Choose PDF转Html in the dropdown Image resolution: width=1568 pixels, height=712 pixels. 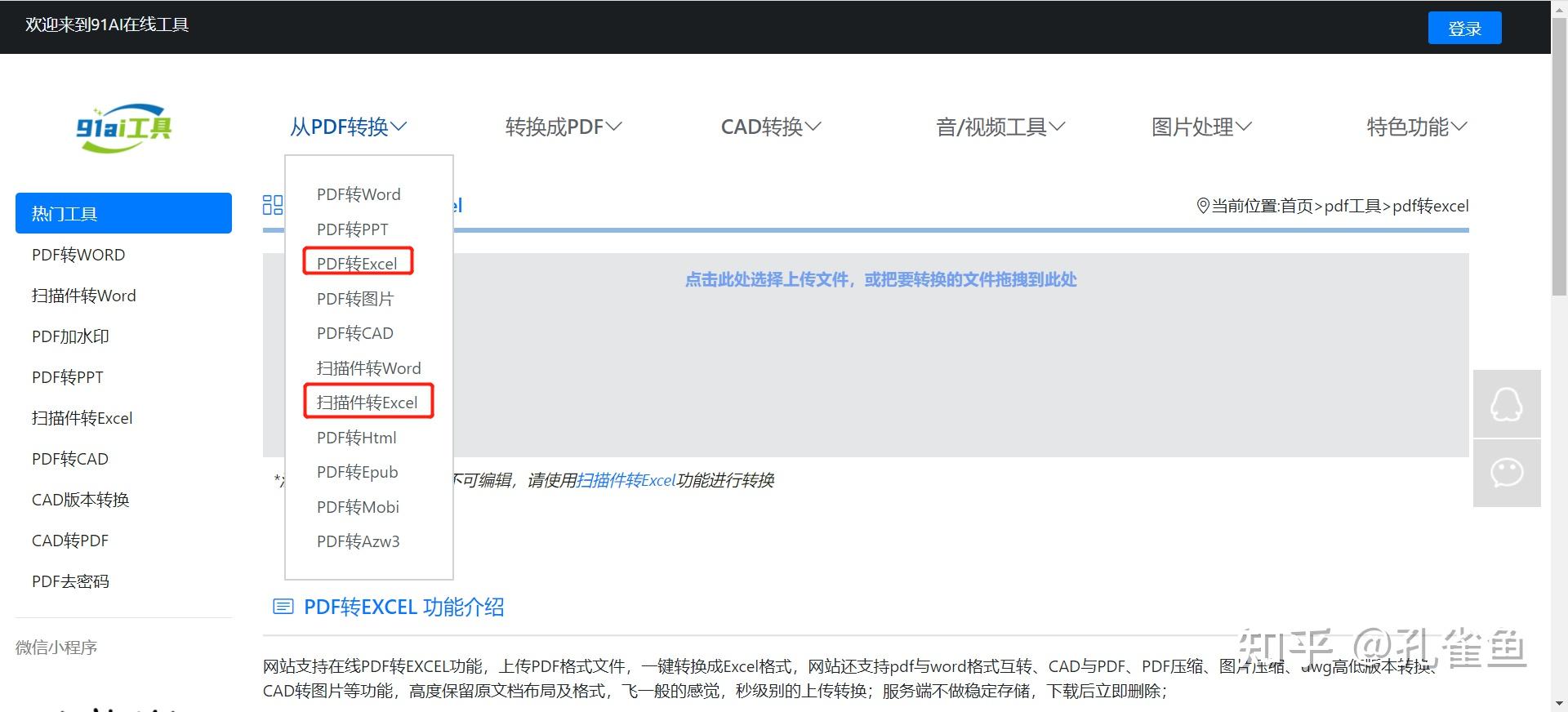pyautogui.click(x=357, y=438)
